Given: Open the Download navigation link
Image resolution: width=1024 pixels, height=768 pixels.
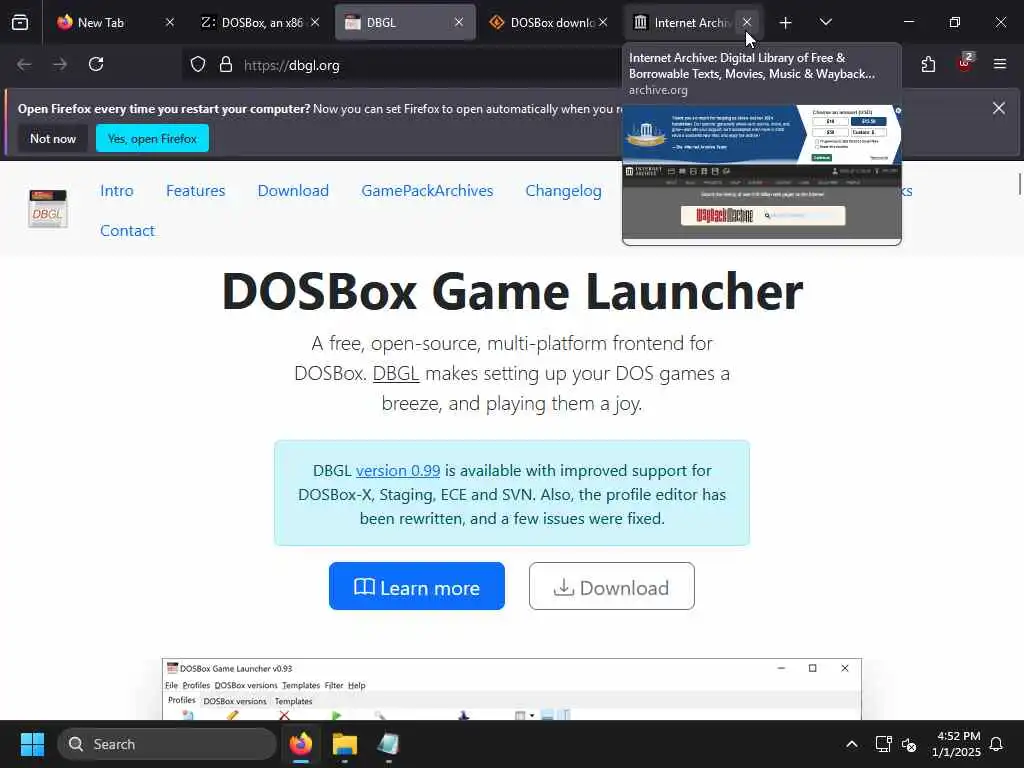Looking at the screenshot, I should [x=293, y=191].
